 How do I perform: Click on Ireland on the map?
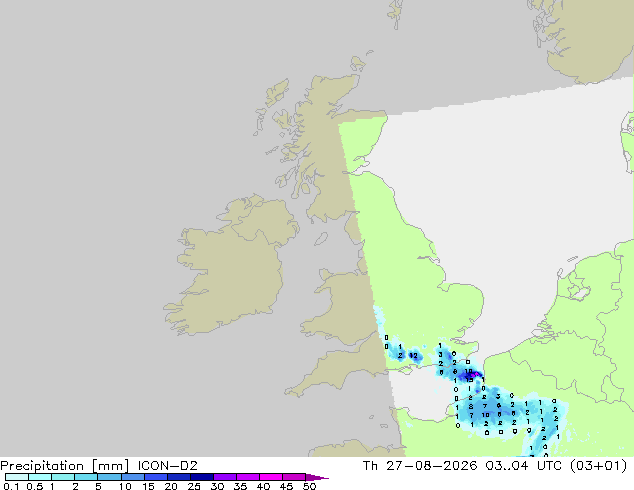click(230, 271)
